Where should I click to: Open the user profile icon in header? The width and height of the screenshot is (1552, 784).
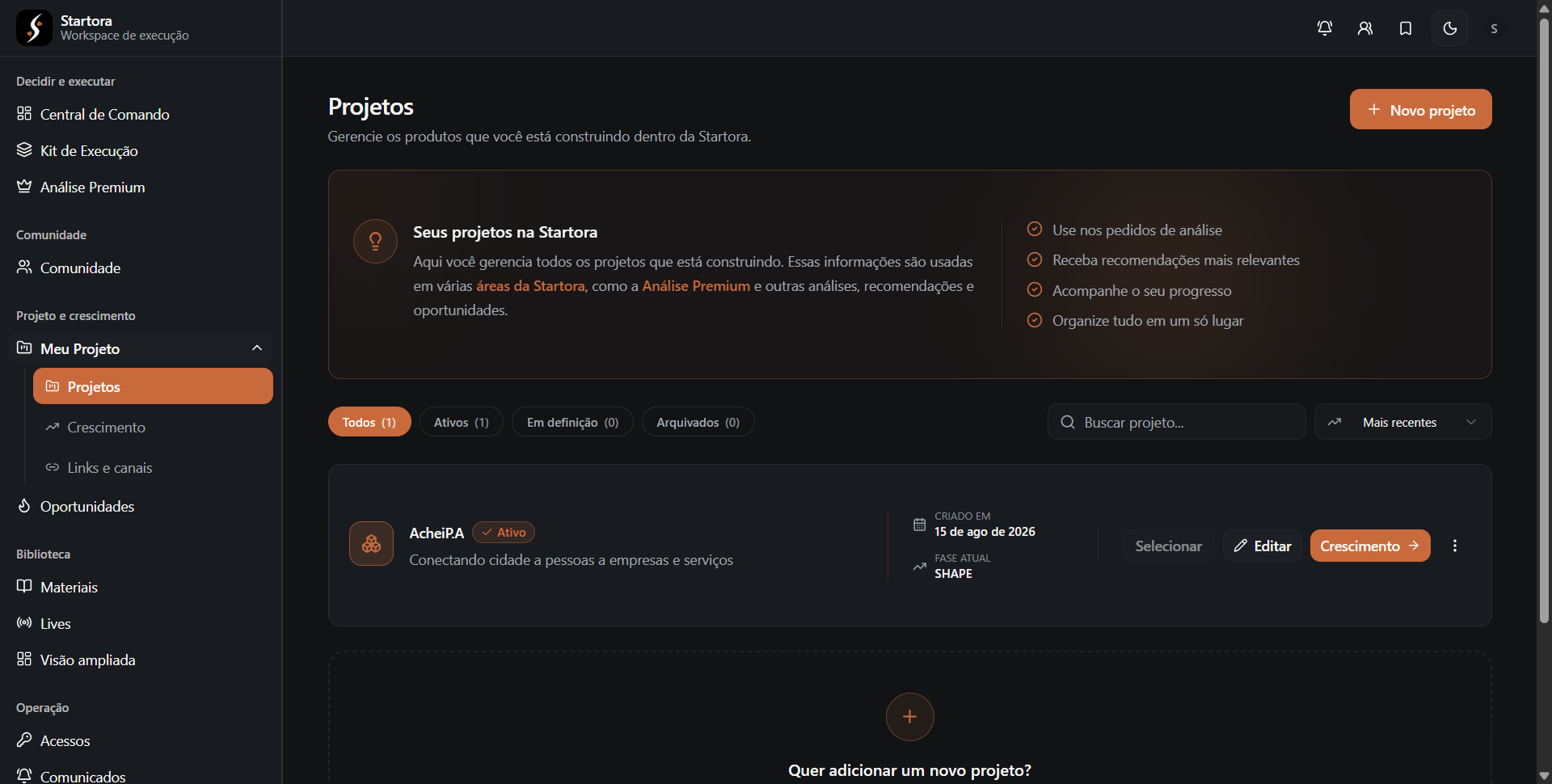1365,28
